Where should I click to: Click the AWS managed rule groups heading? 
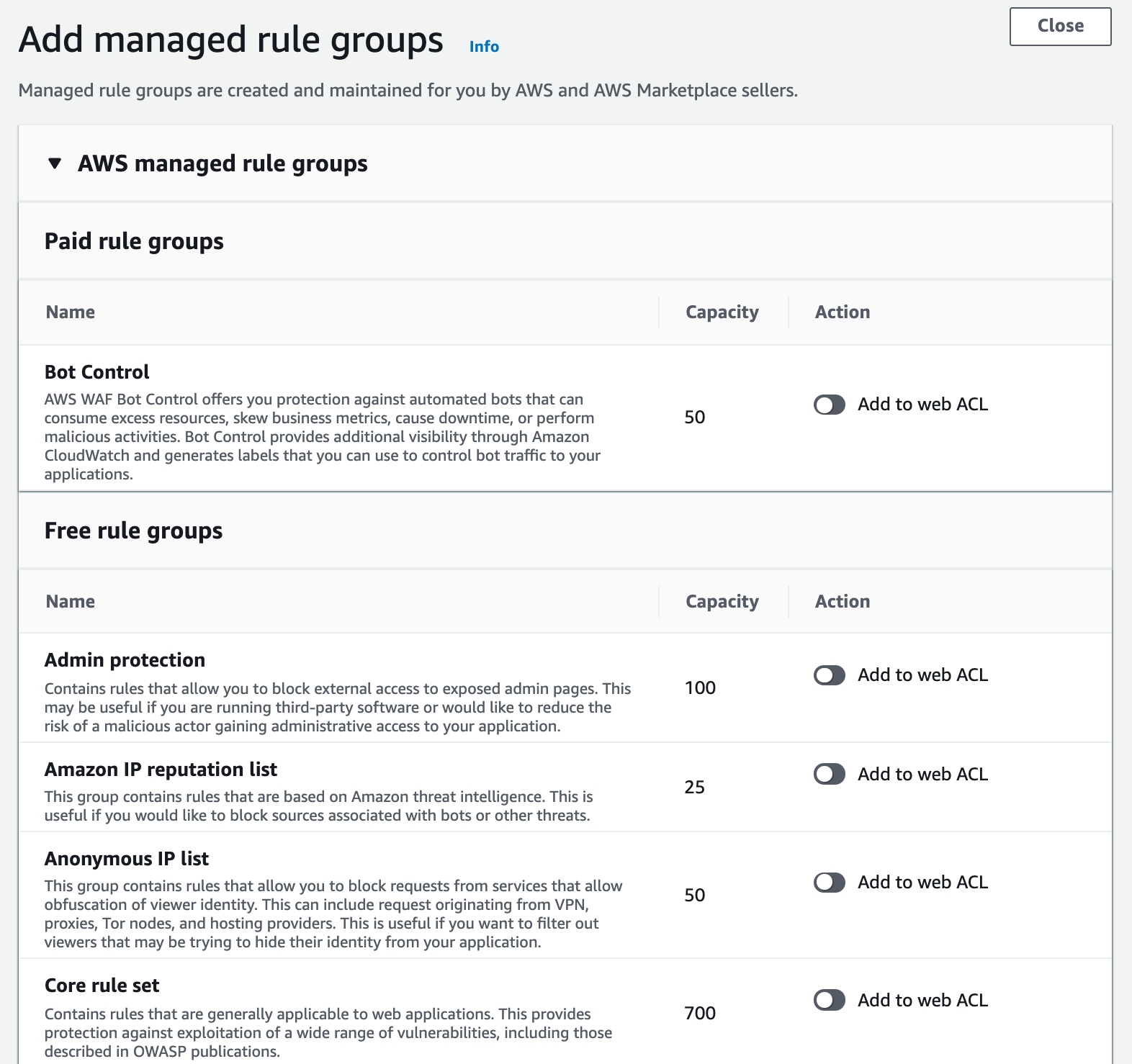(223, 164)
